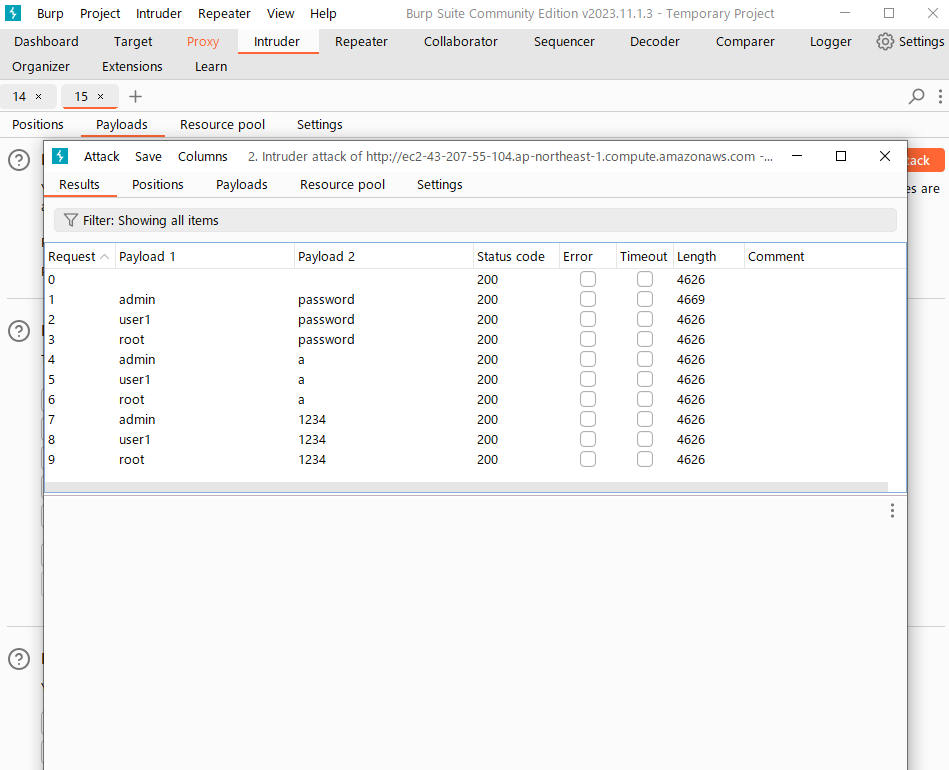This screenshot has width=949, height=770.
Task: Open the Extensions tab
Action: (x=132, y=67)
